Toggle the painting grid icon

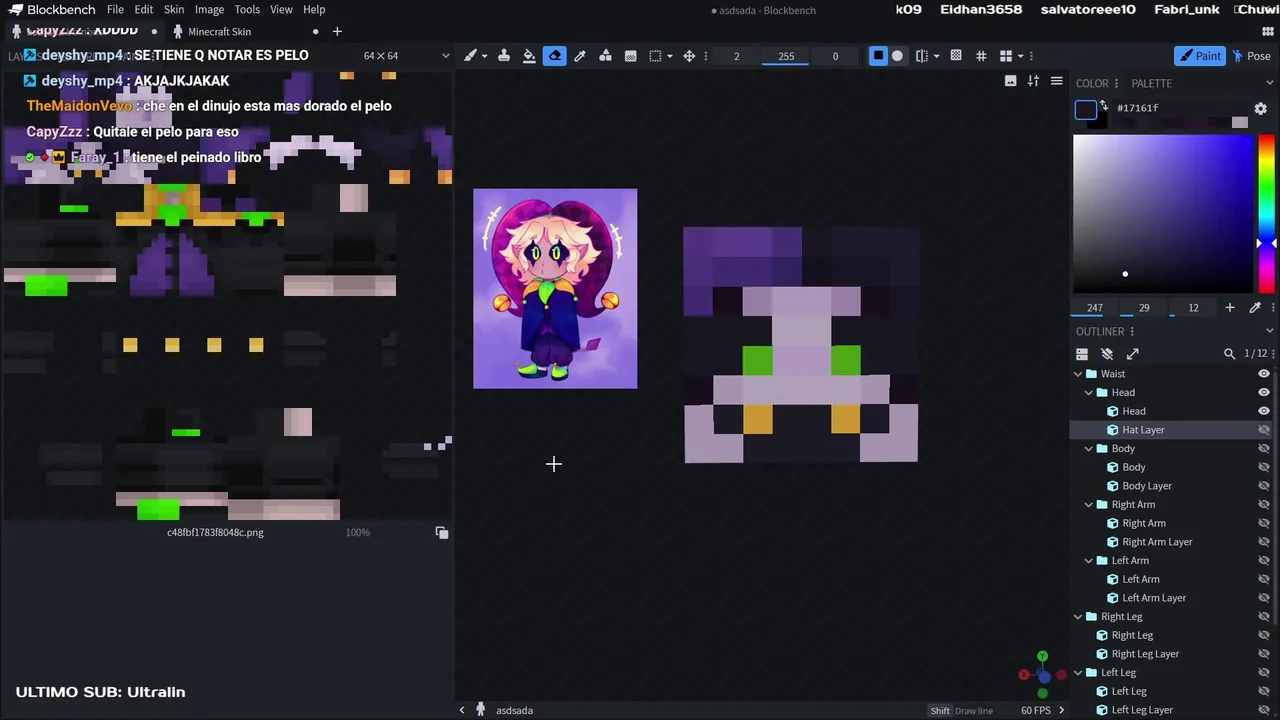tap(981, 56)
